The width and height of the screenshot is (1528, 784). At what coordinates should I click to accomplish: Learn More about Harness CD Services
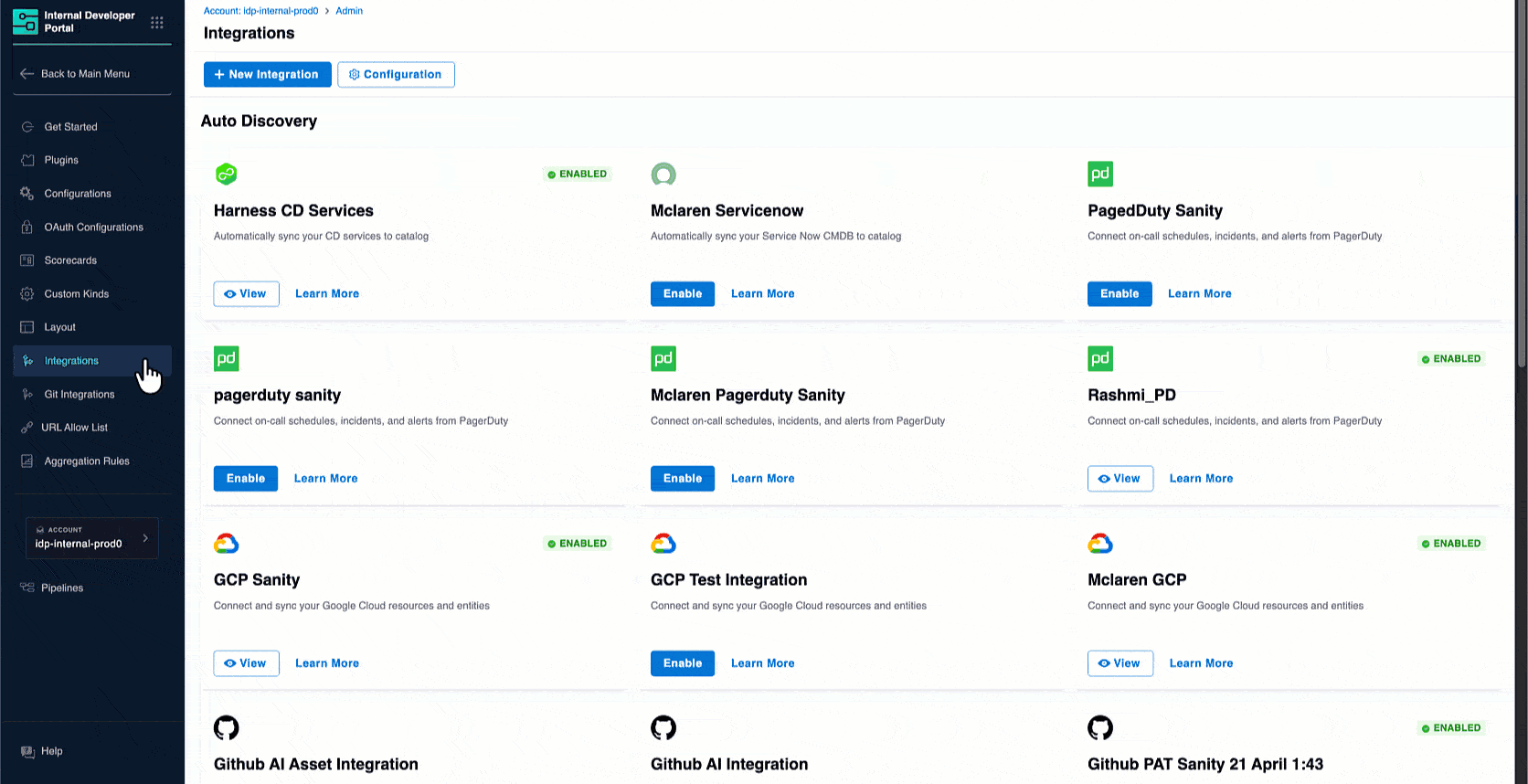[x=327, y=294]
